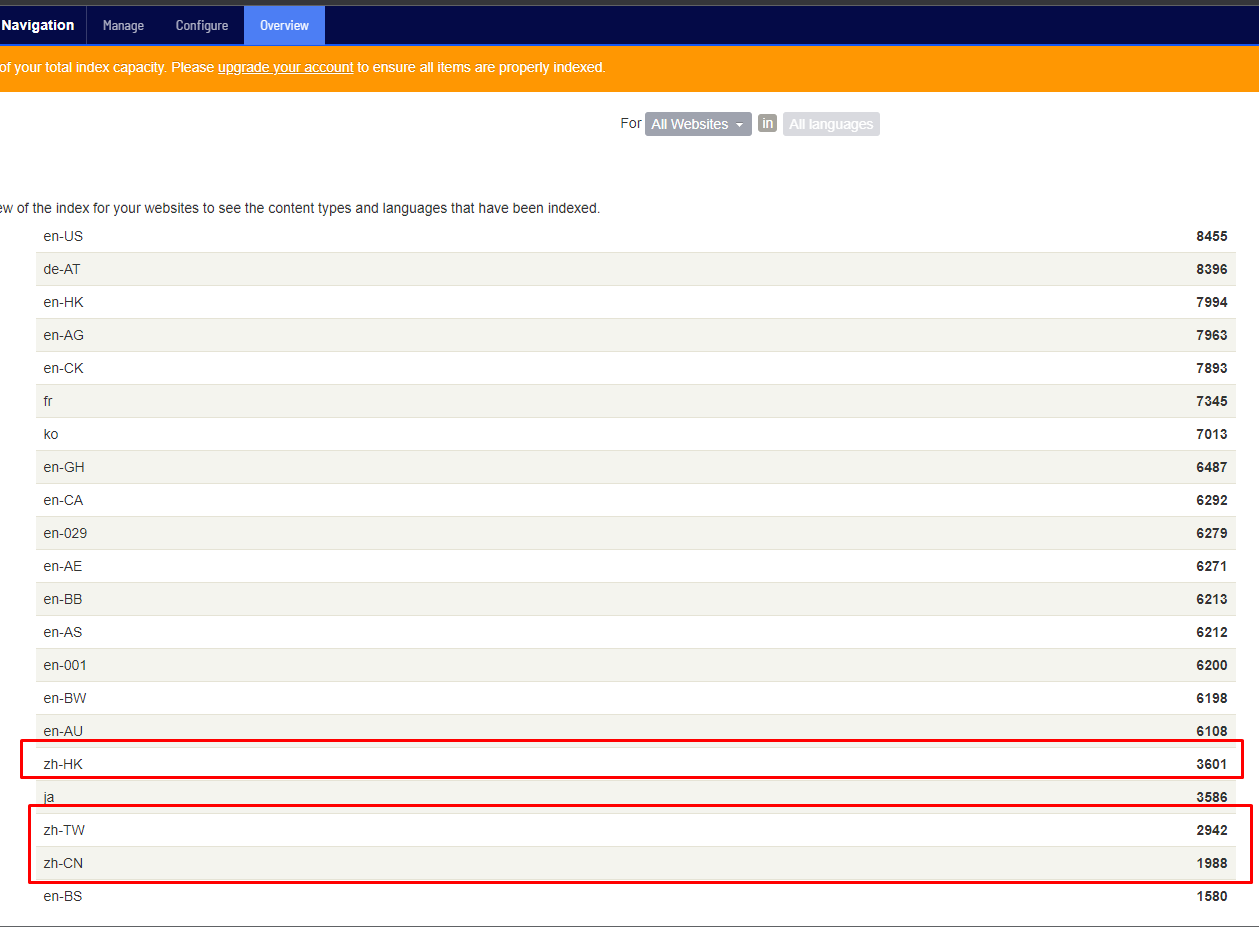The width and height of the screenshot is (1259, 927).
Task: Click the en-US language row
Action: click(63, 236)
